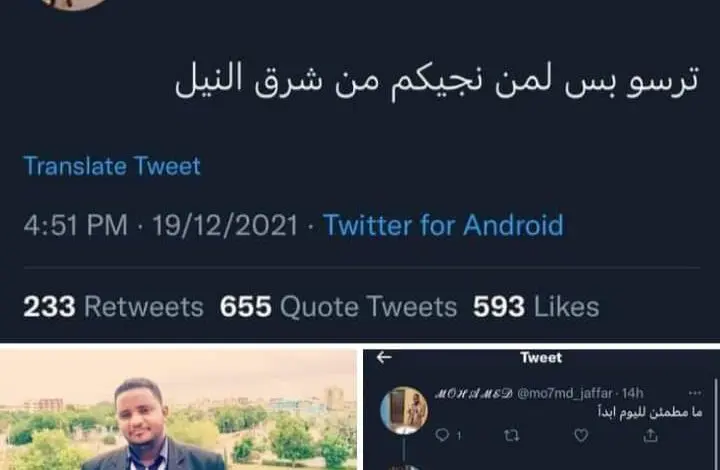View the 233 Retweets list

[113, 307]
